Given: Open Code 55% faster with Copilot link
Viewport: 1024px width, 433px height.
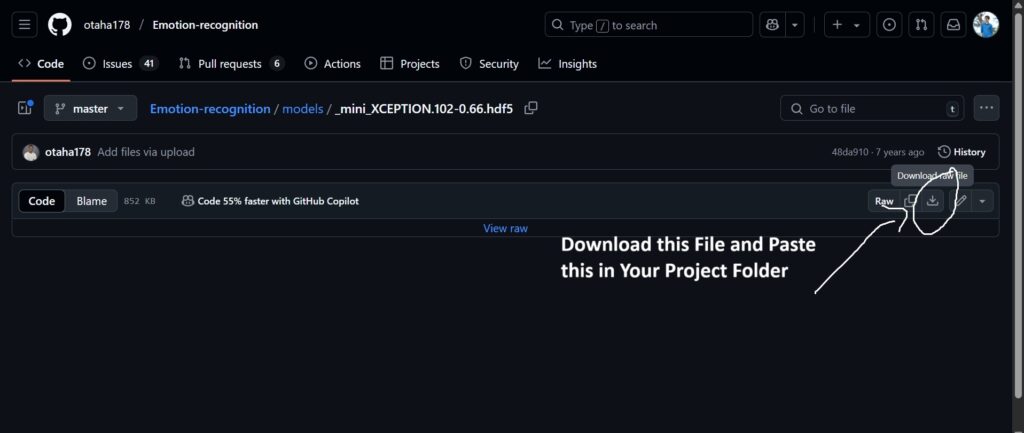Looking at the screenshot, I should 270,200.
